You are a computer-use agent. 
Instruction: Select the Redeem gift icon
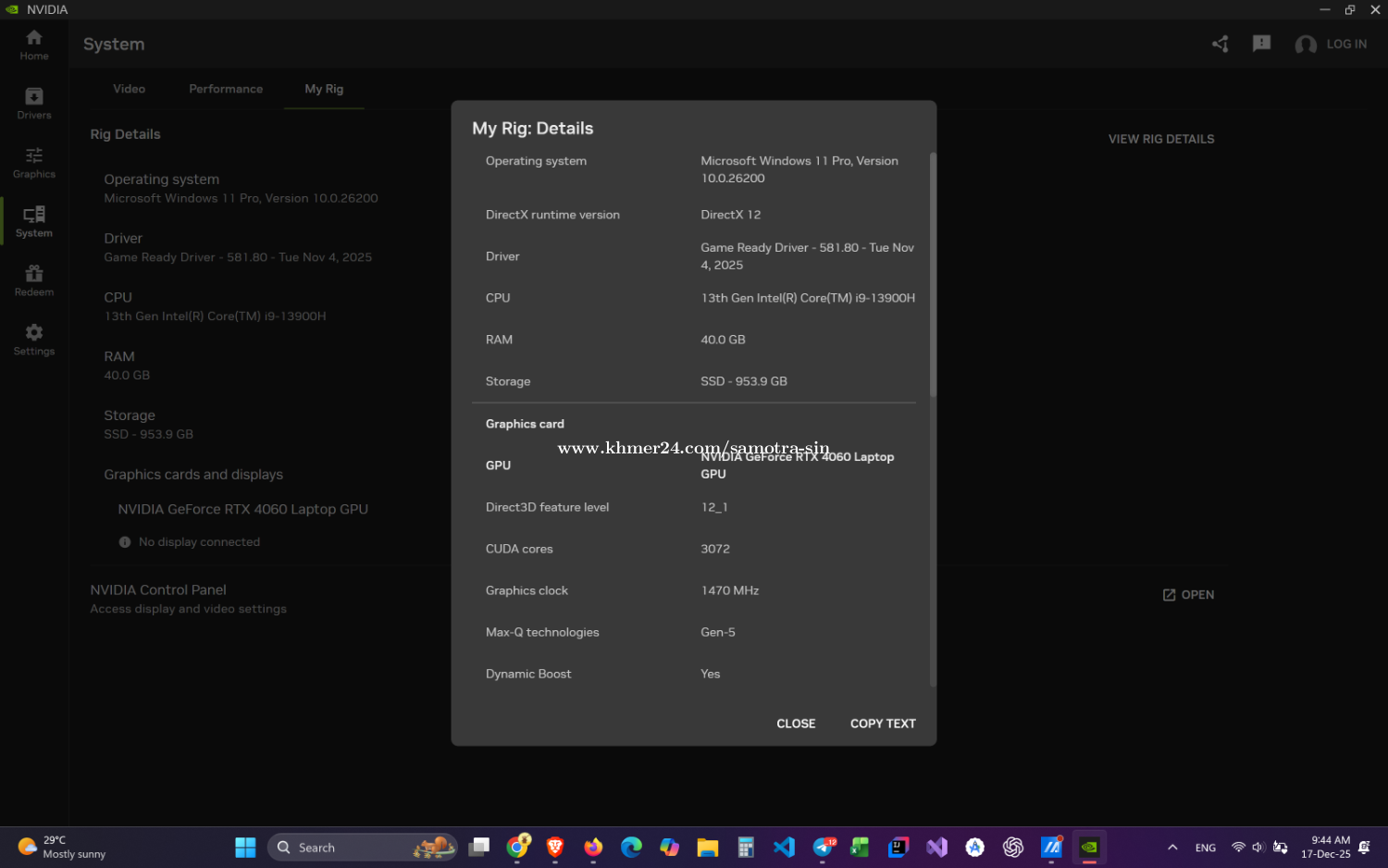click(x=34, y=279)
